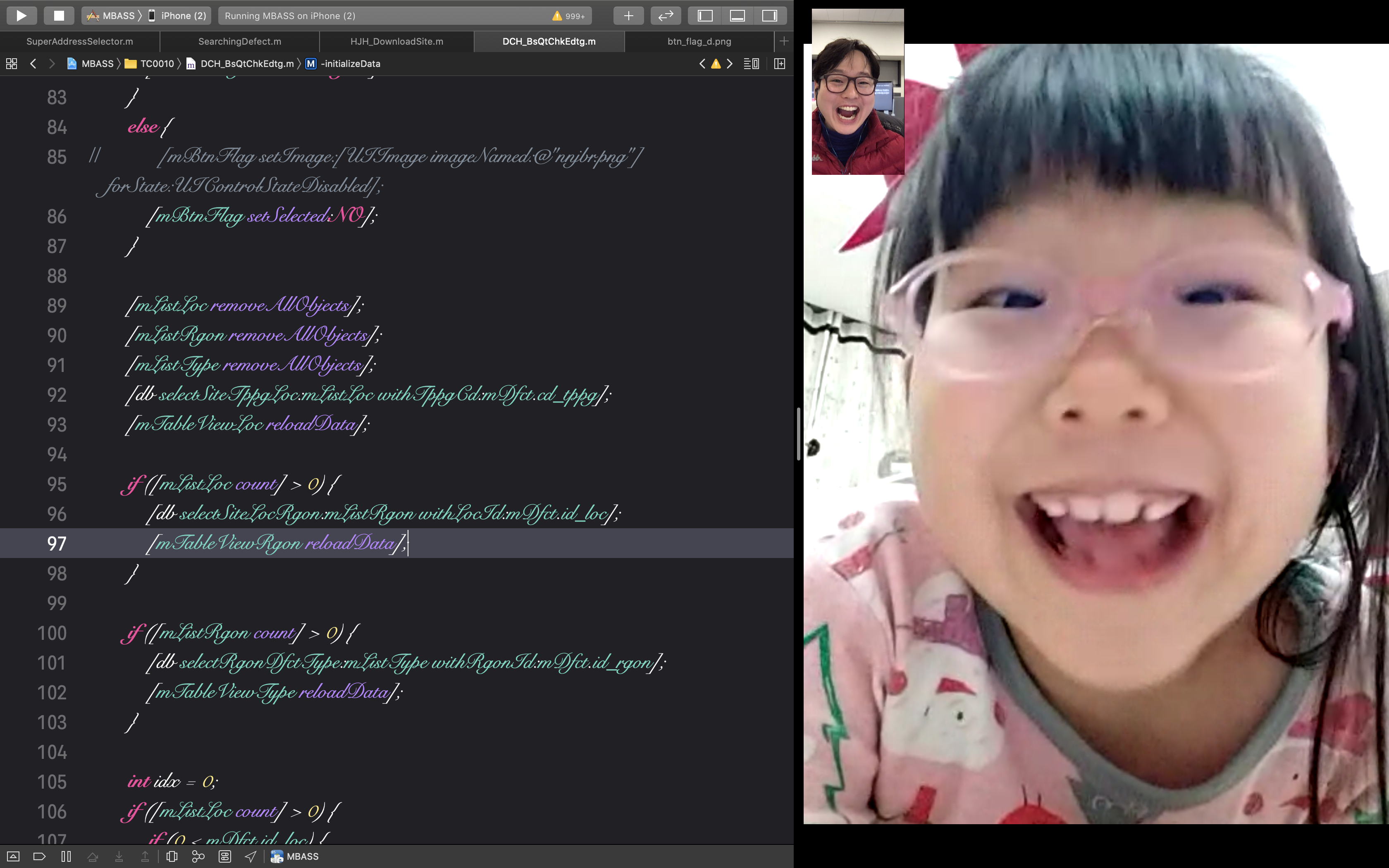Click the Simulate Location arrow icon
Viewport: 1389px width, 868px height.
251,856
